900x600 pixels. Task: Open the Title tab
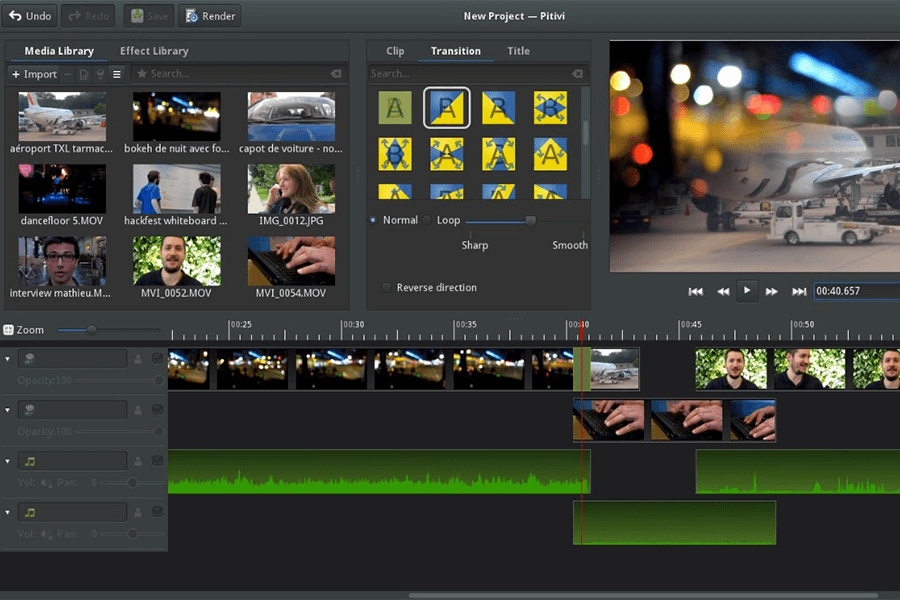518,51
